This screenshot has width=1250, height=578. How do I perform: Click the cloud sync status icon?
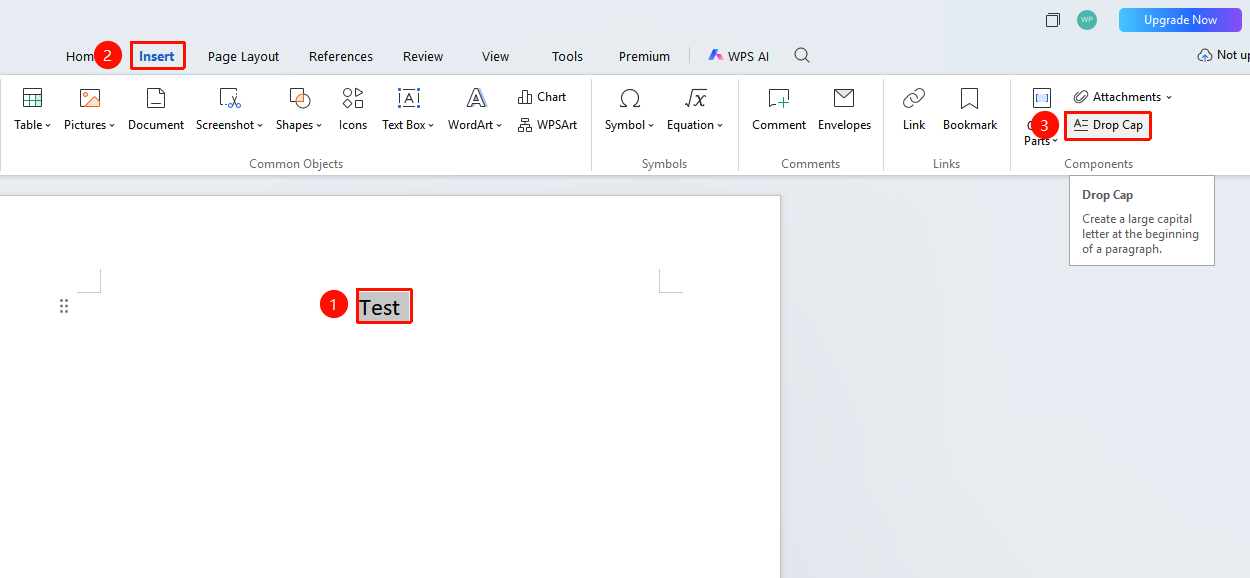point(1205,56)
